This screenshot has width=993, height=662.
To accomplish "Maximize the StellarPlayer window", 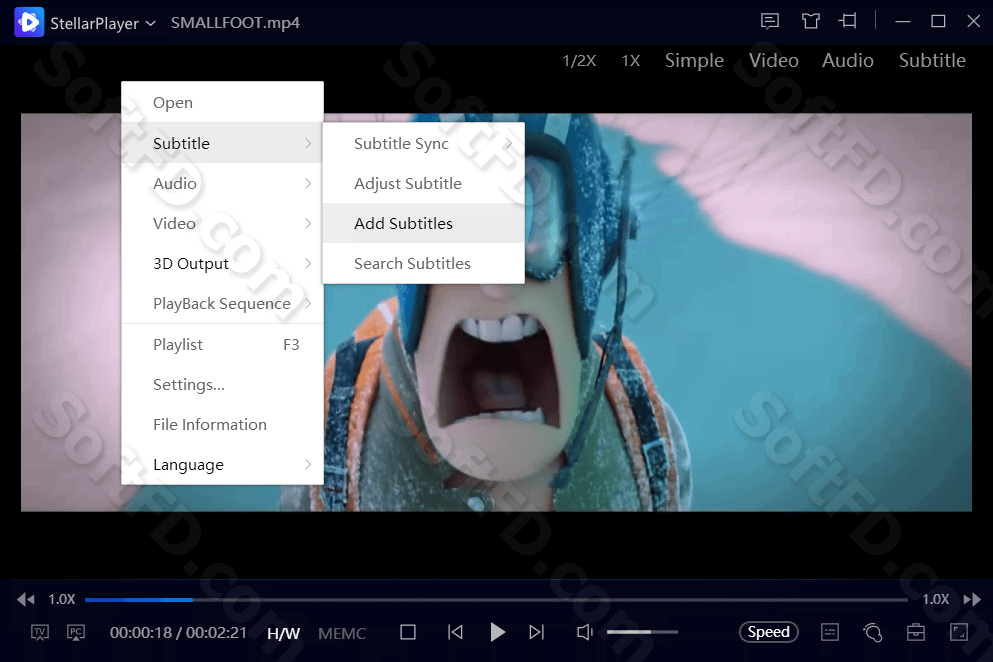I will [938, 22].
